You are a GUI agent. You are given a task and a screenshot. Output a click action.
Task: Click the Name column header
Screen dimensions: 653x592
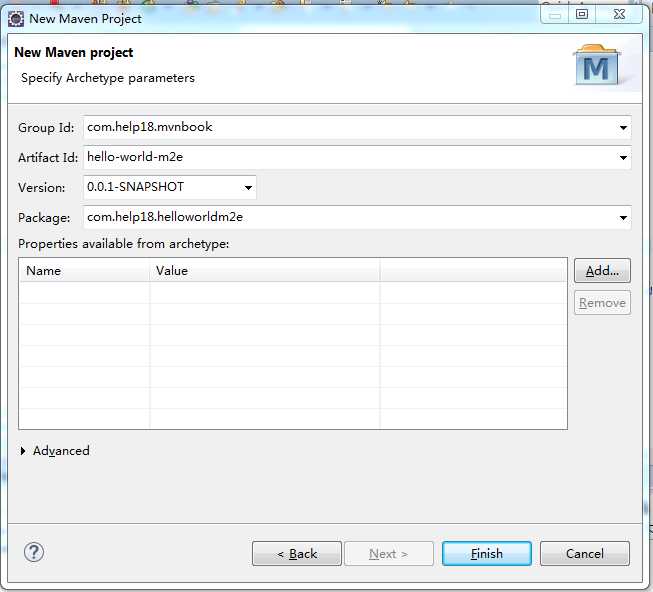pyautogui.click(x=85, y=271)
